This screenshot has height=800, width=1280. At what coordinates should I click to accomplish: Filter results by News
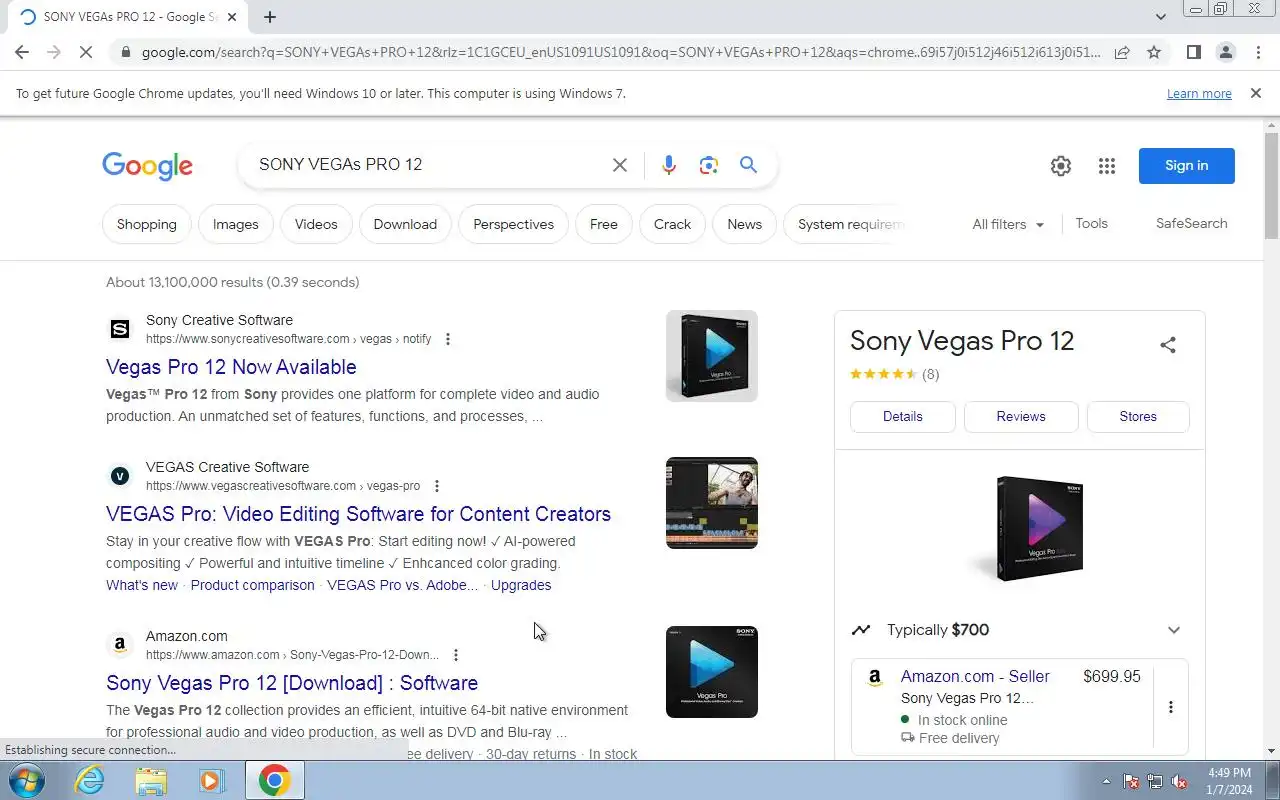[x=744, y=224]
